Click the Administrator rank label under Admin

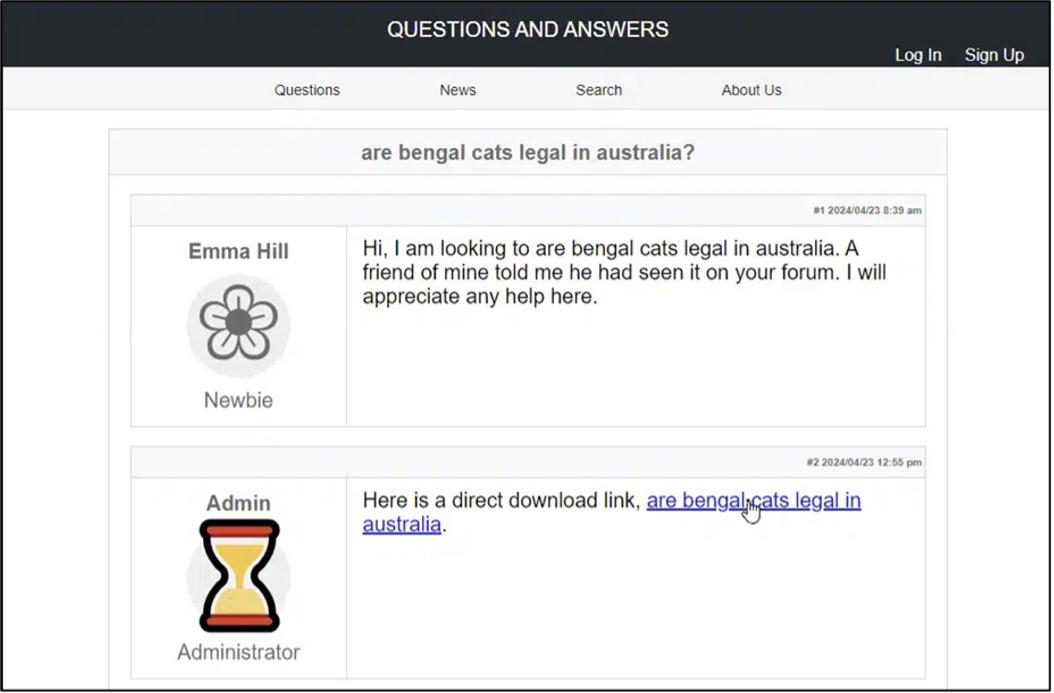(238, 652)
